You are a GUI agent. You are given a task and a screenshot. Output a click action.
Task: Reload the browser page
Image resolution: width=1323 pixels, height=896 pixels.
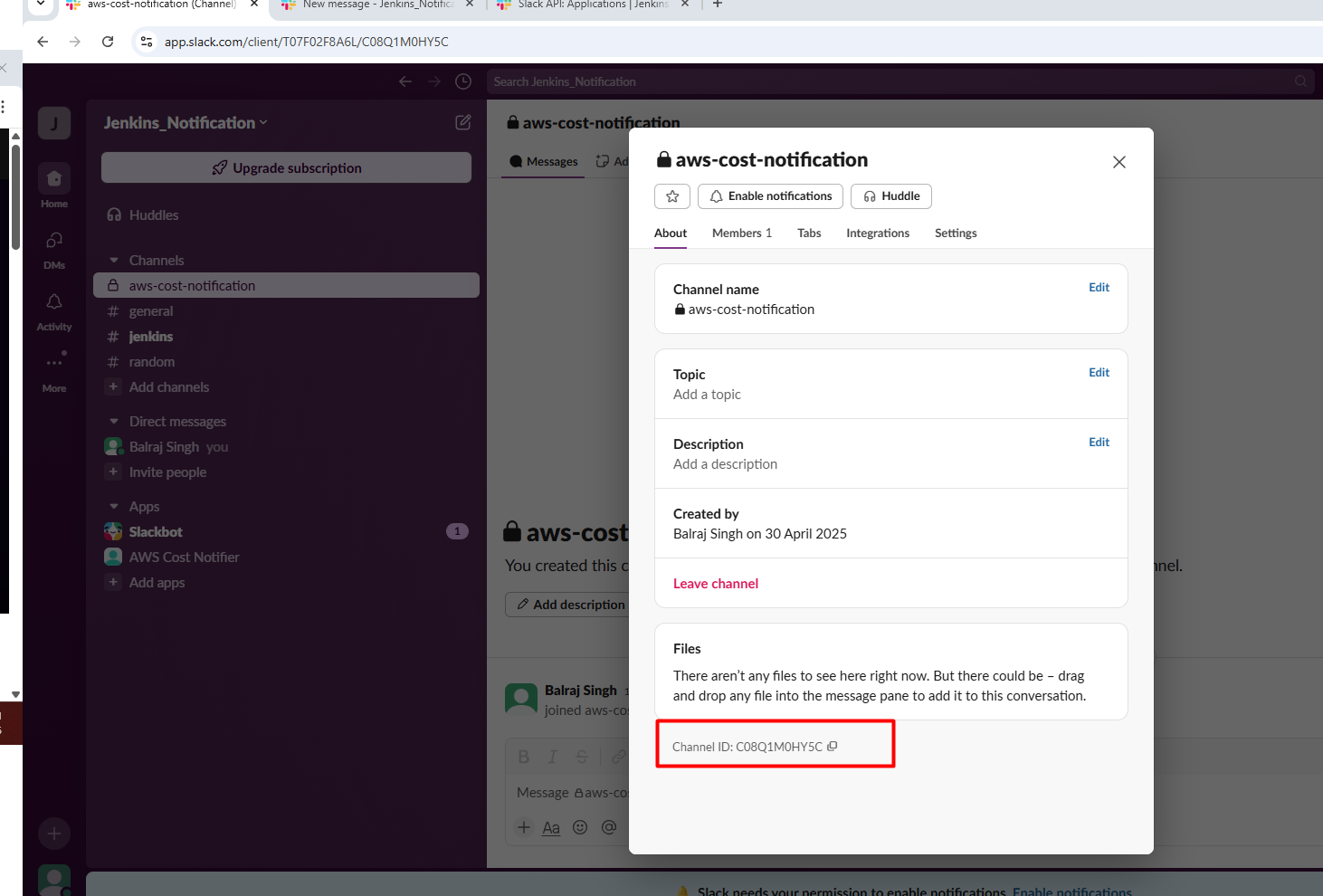click(108, 42)
